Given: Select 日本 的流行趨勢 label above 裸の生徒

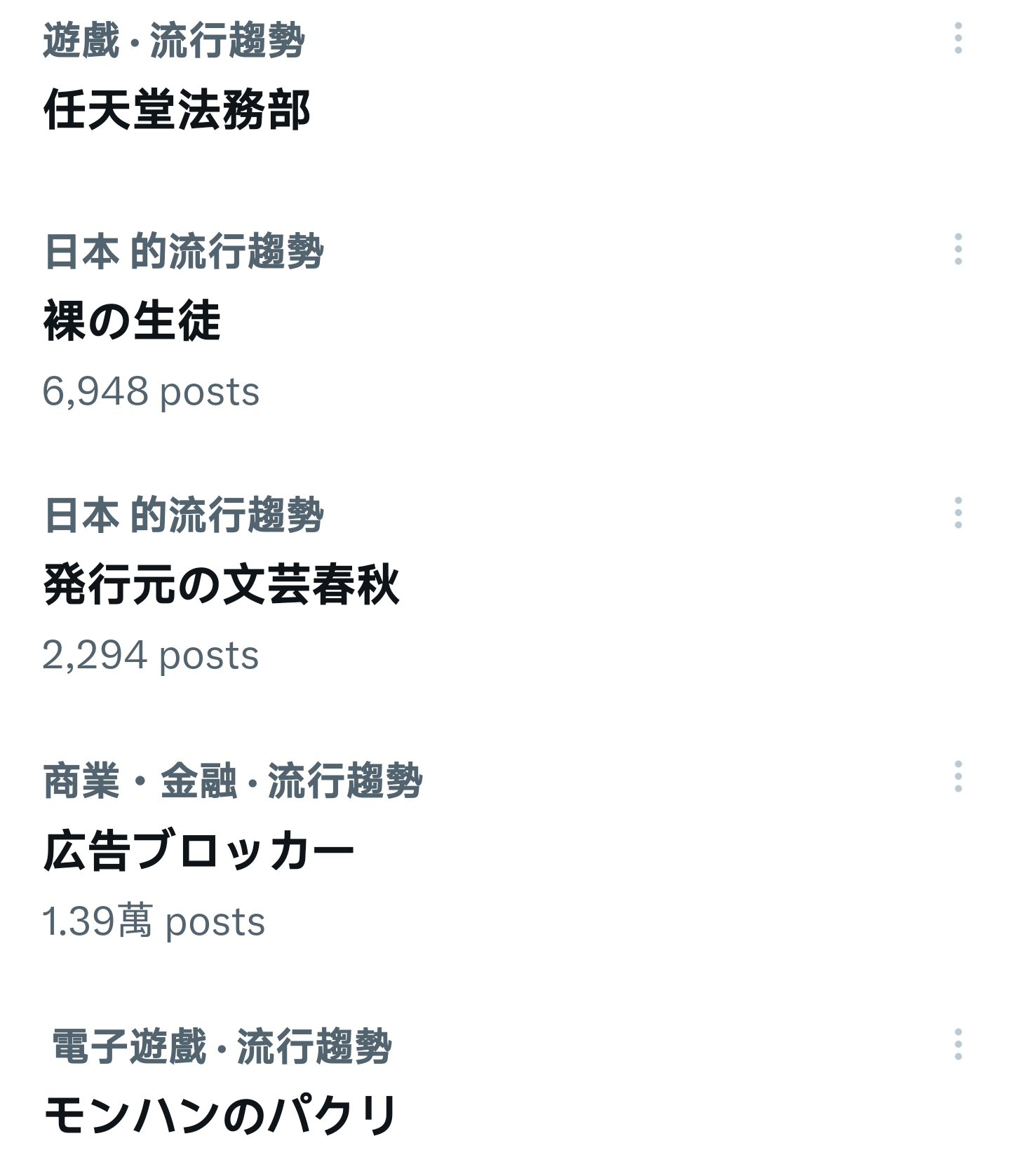Looking at the screenshot, I should pyautogui.click(x=184, y=251).
